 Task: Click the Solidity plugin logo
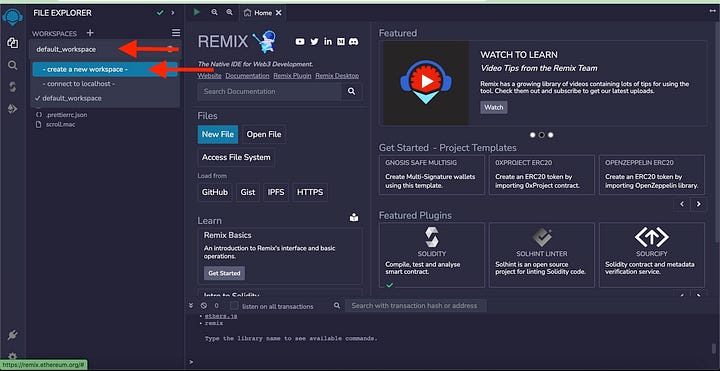[x=432, y=237]
